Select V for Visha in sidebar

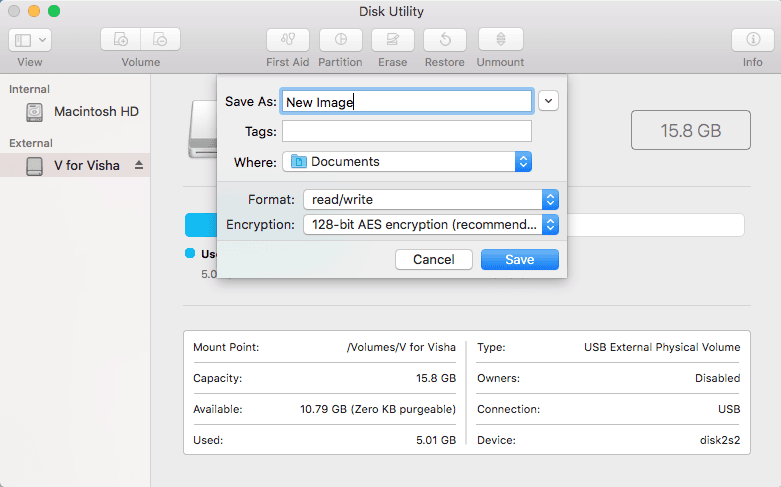[x=75, y=165]
